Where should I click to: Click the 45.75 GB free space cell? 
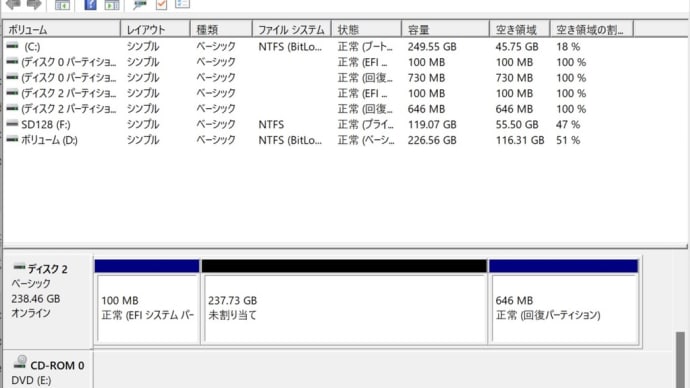pyautogui.click(x=517, y=47)
